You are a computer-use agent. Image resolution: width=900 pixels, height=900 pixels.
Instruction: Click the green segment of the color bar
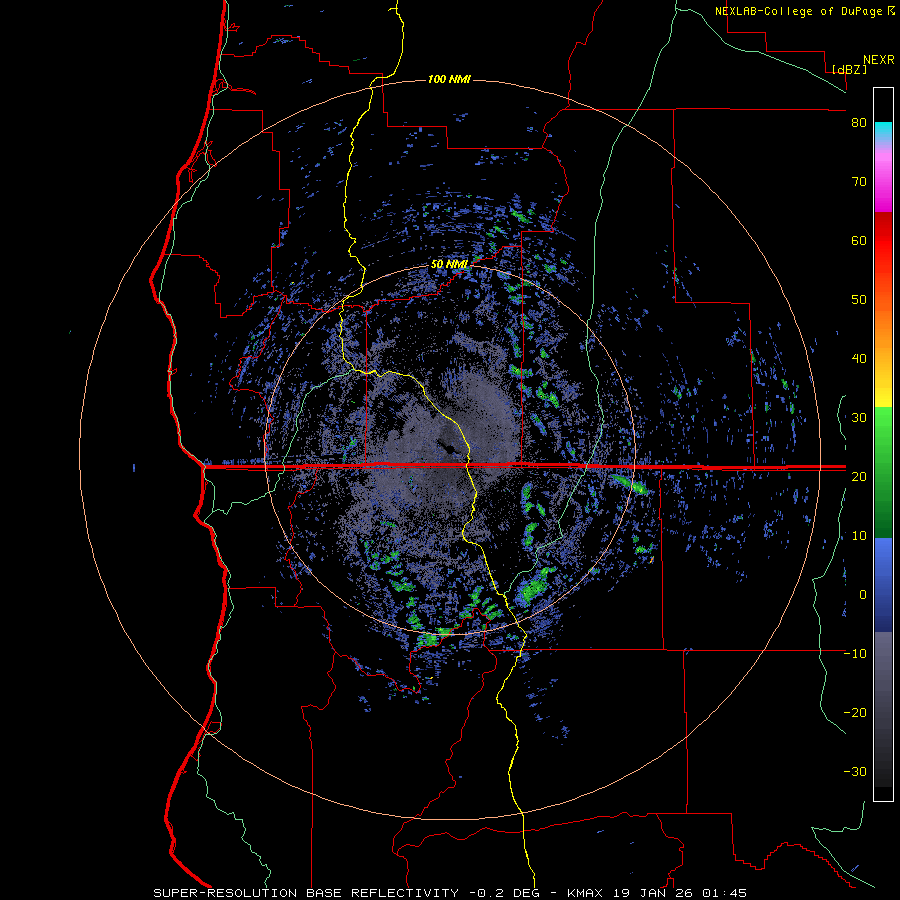[883, 472]
